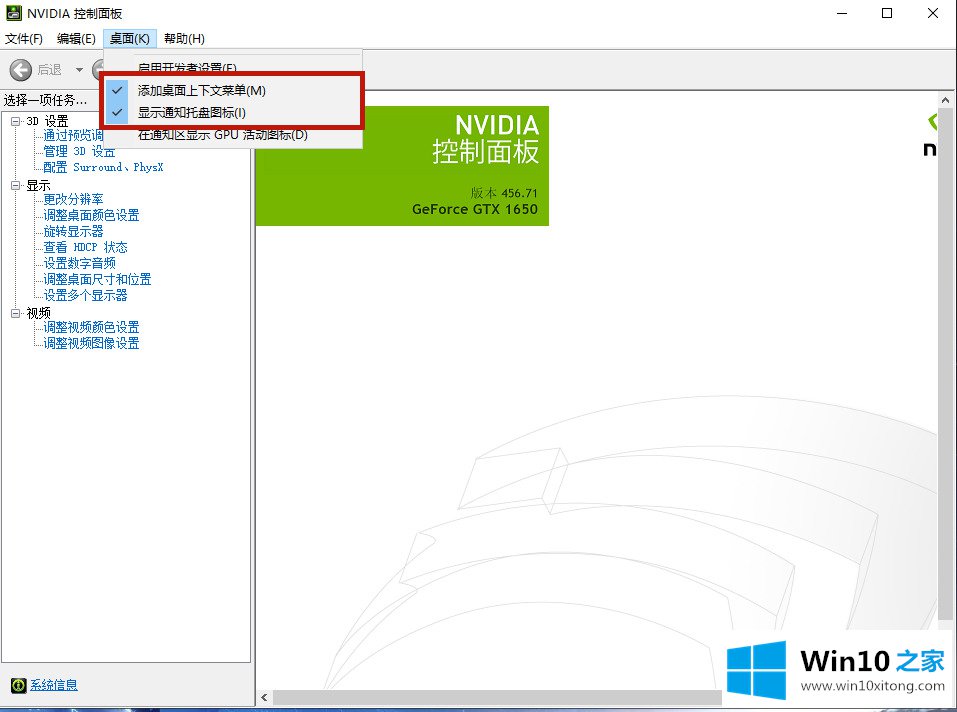Open 调整视频颜色设置

(x=91, y=327)
